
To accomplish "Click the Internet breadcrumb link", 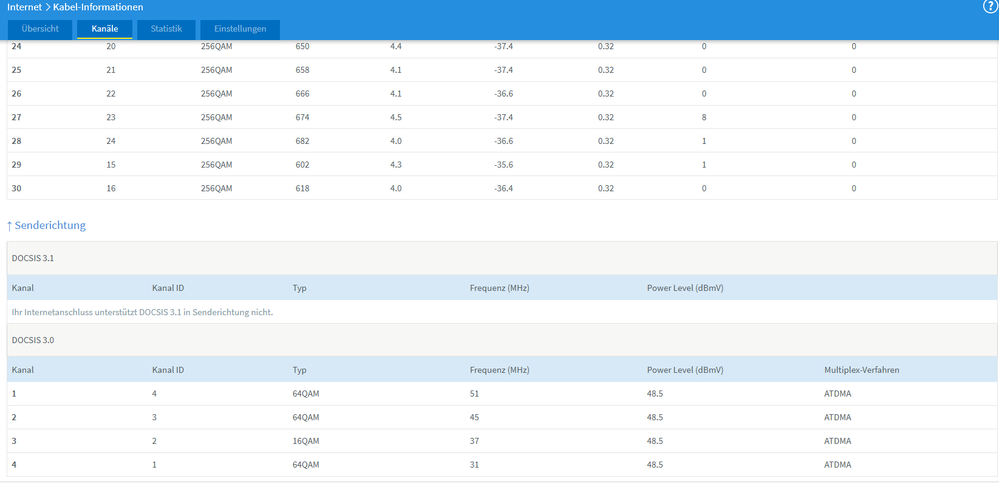I will pyautogui.click(x=24, y=8).
